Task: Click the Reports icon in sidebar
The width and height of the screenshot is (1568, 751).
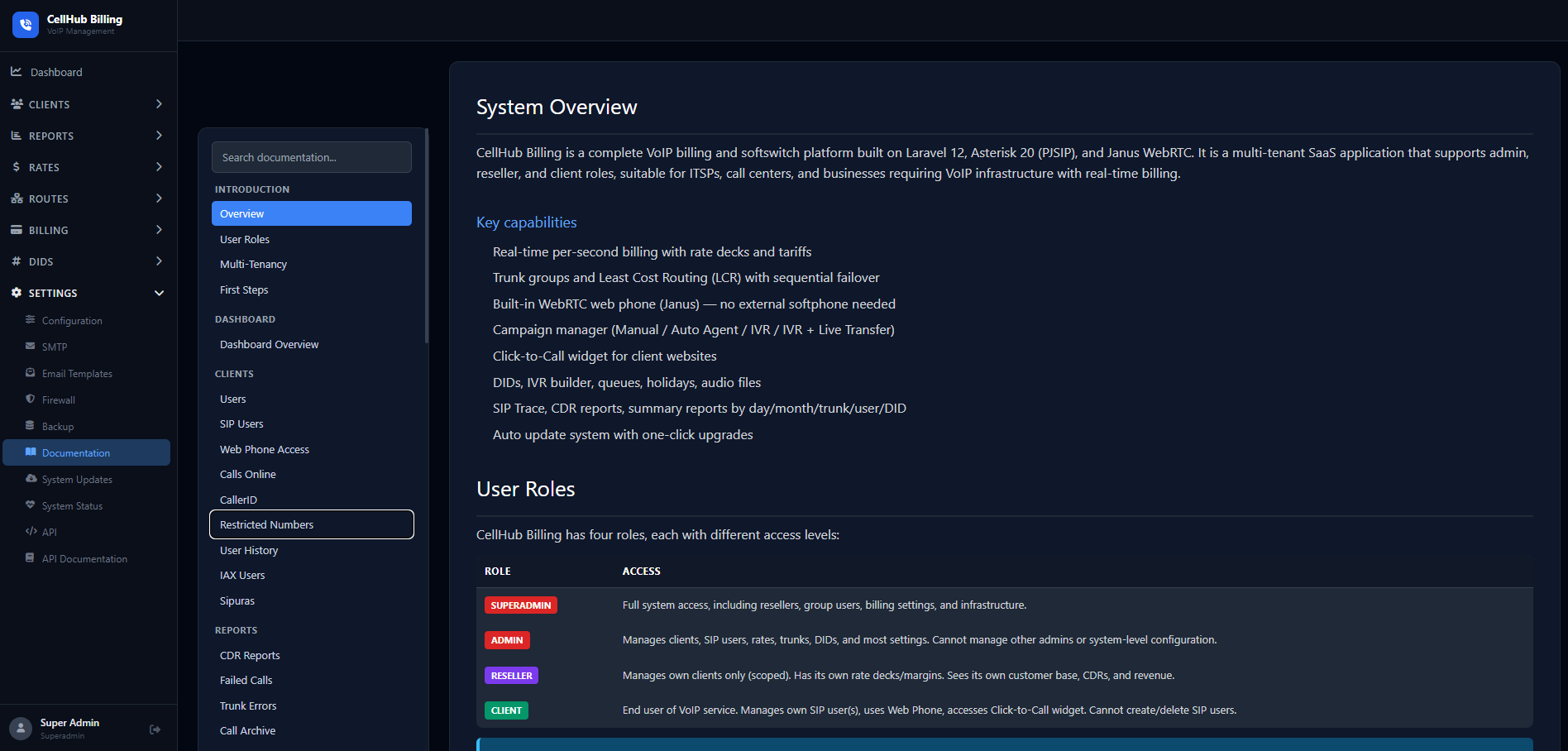Action: pos(16,136)
